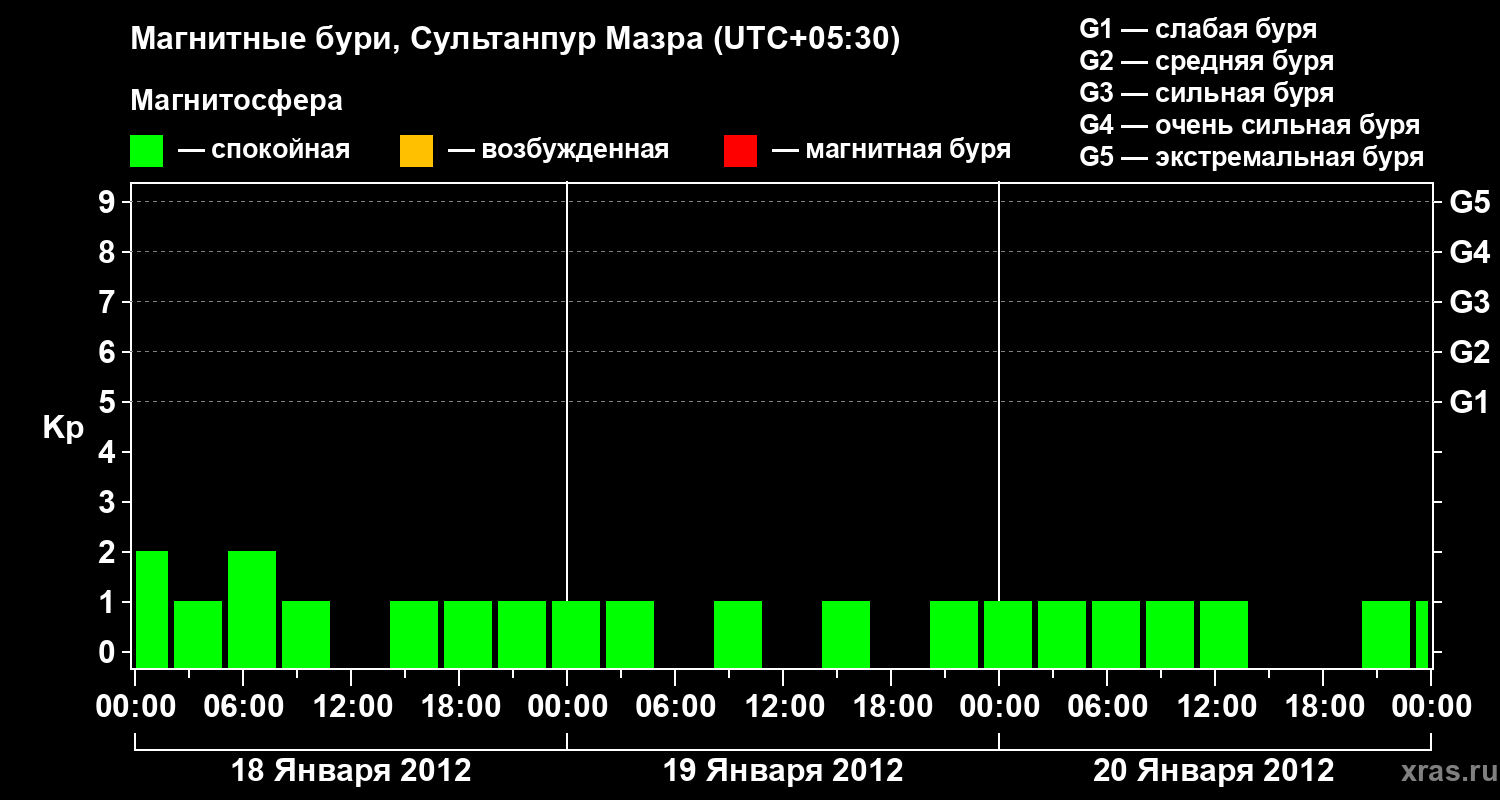Screen dimensions: 1500x800
Task: Click the Kp 1 bar near 09:00 on 19 January
Action: coord(738,634)
